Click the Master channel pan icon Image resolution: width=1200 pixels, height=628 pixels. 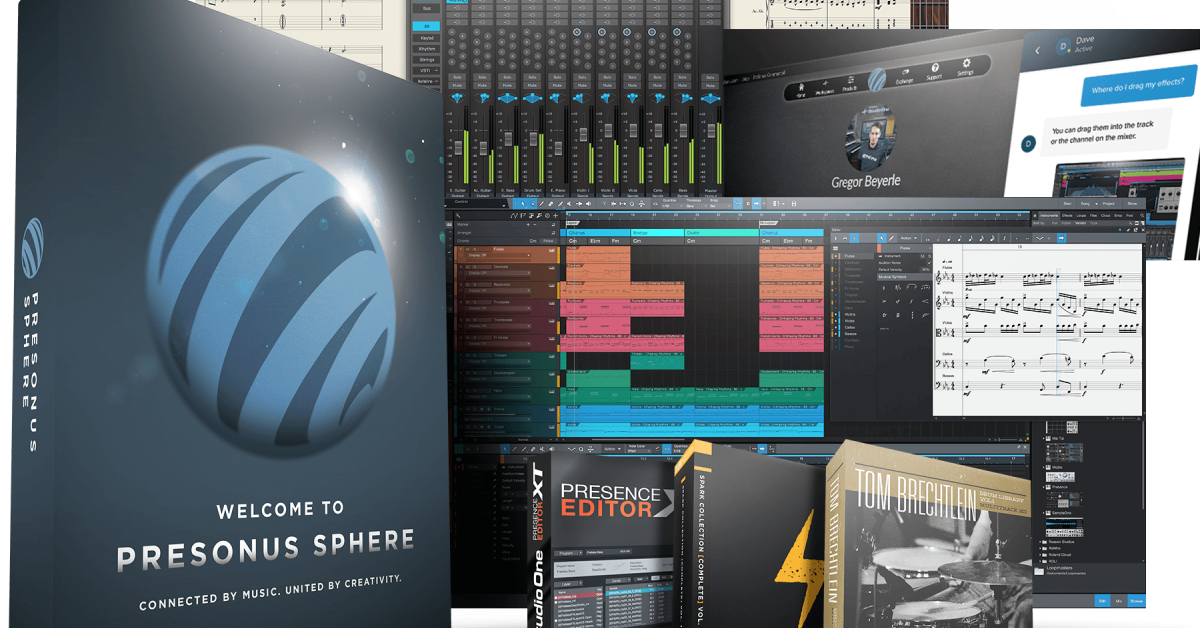[710, 98]
